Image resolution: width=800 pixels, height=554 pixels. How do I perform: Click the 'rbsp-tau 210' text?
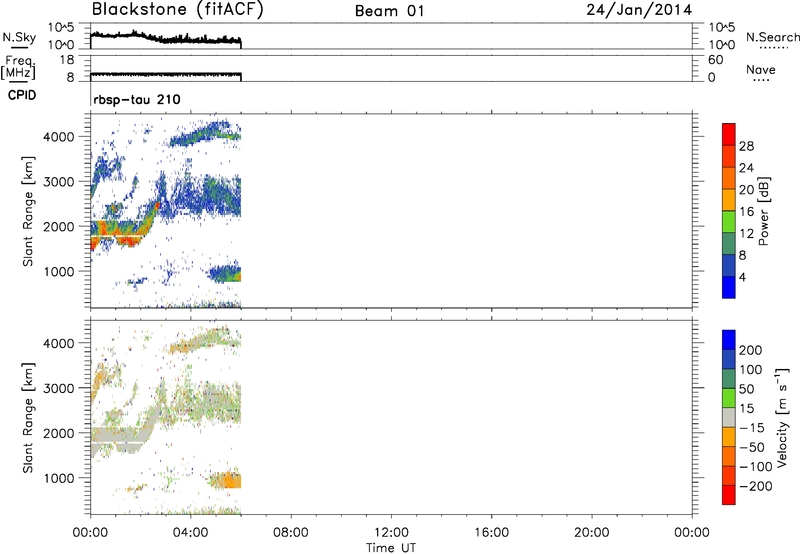(x=137, y=99)
